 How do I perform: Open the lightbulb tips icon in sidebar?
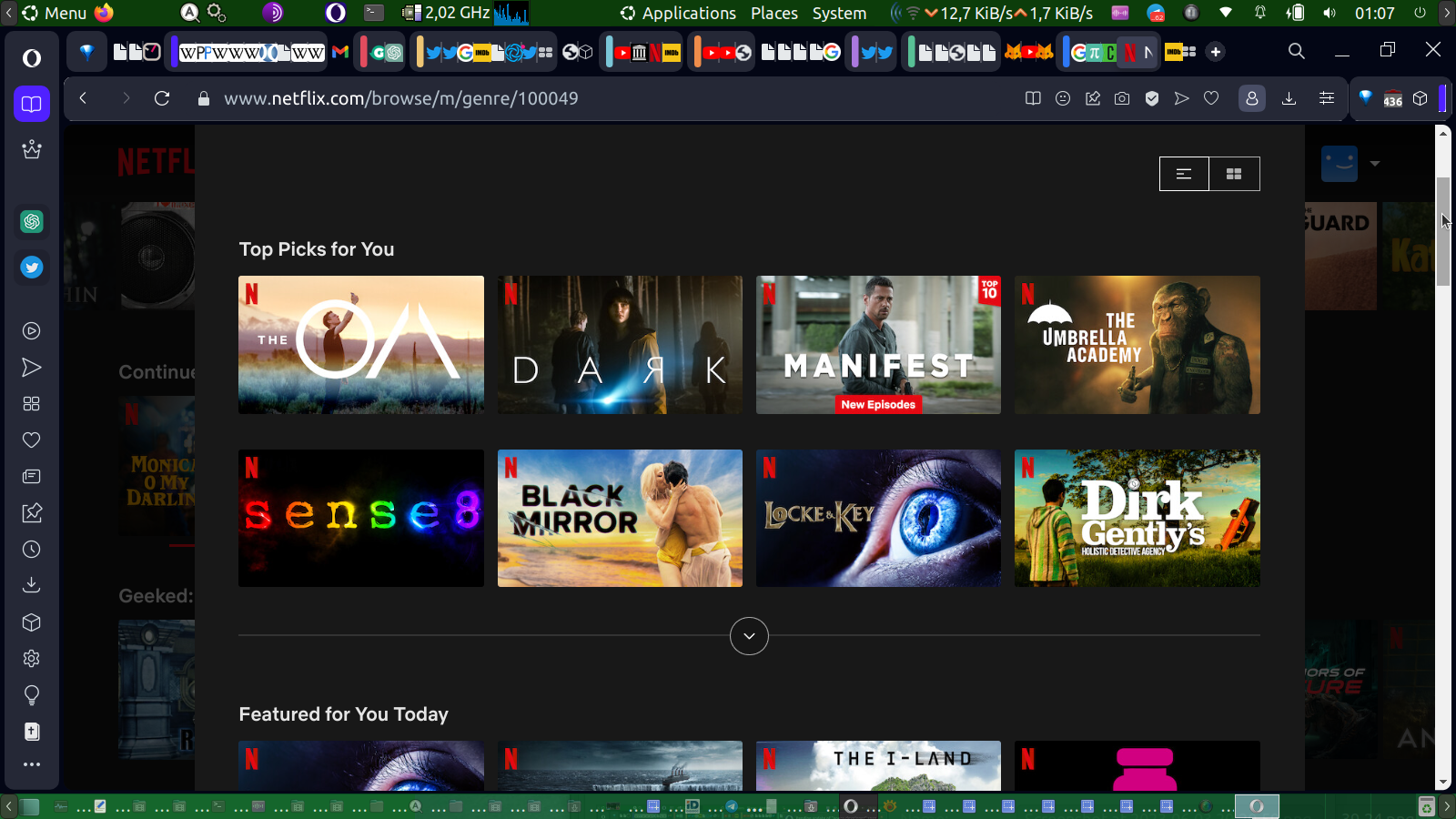[32, 695]
